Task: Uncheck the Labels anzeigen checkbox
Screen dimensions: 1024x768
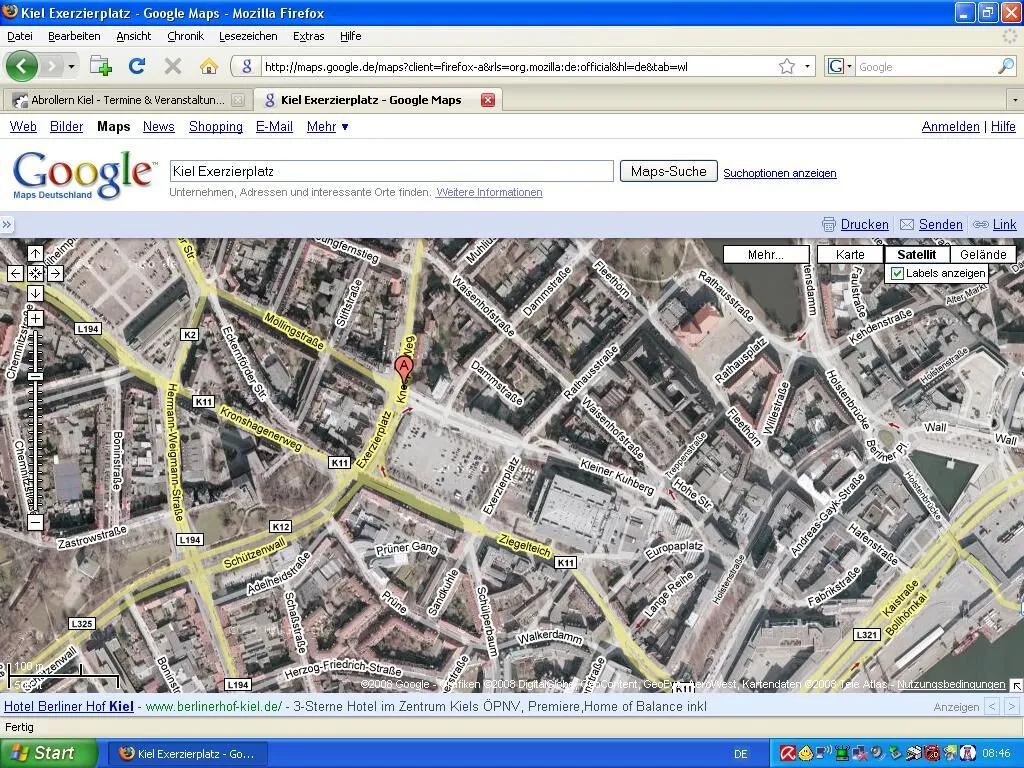Action: coord(897,273)
